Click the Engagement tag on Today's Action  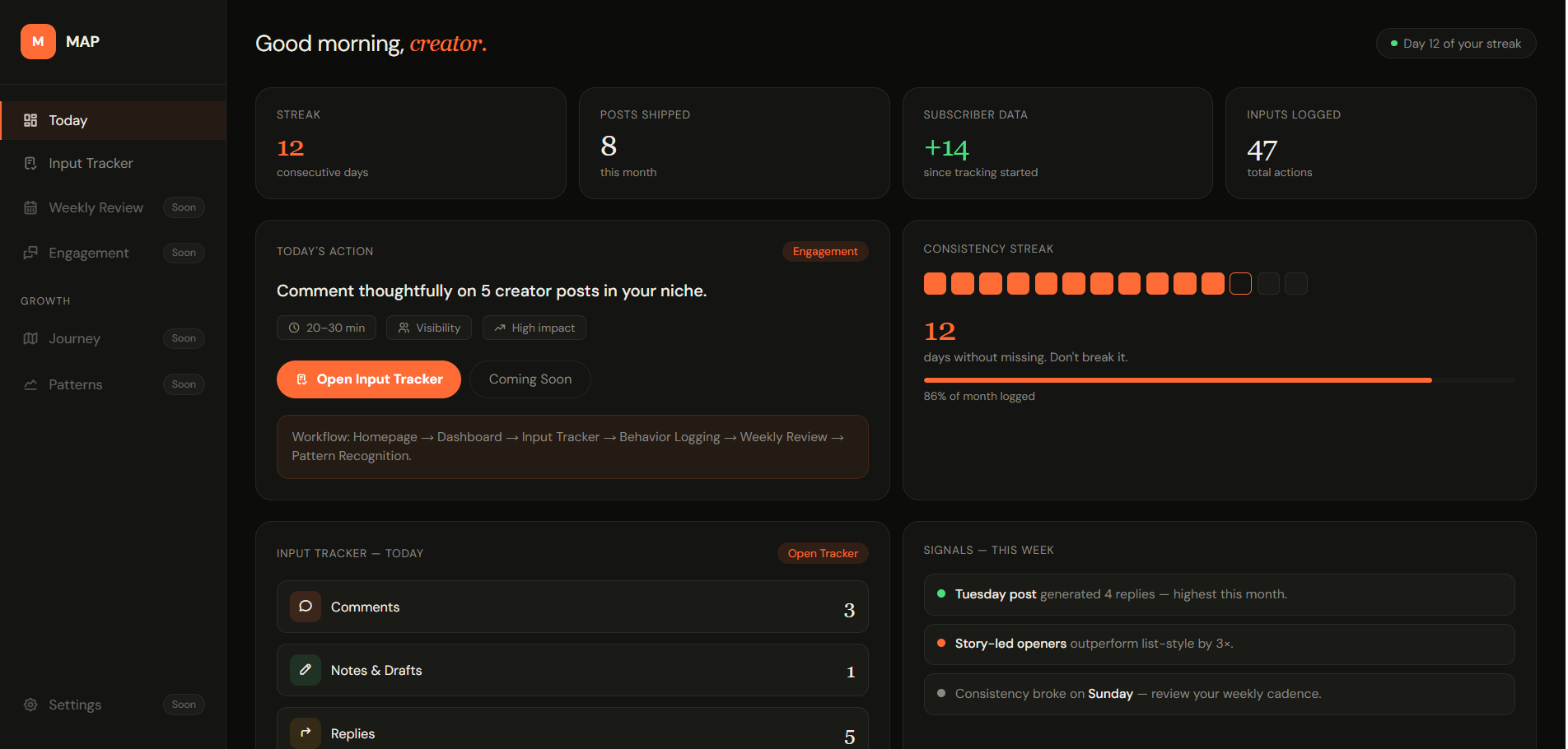[825, 251]
